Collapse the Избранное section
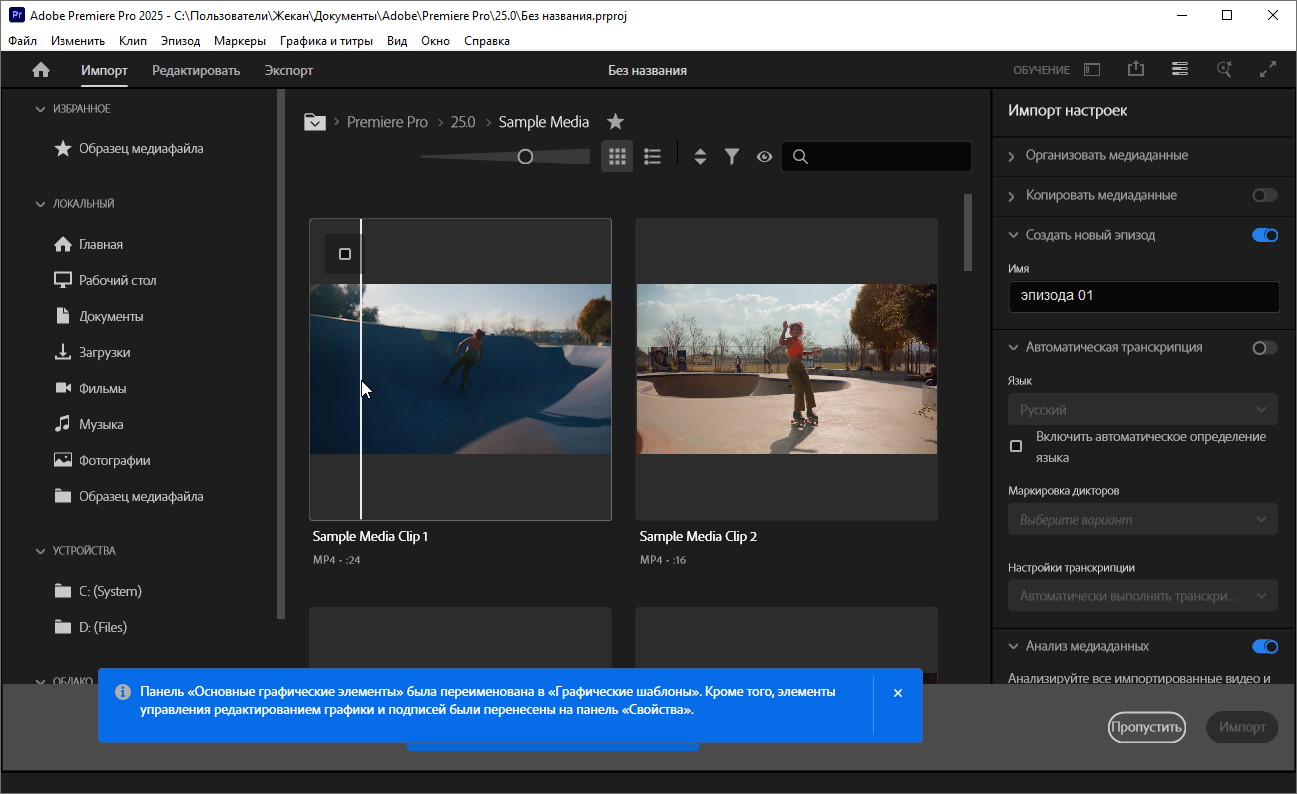 pos(40,108)
